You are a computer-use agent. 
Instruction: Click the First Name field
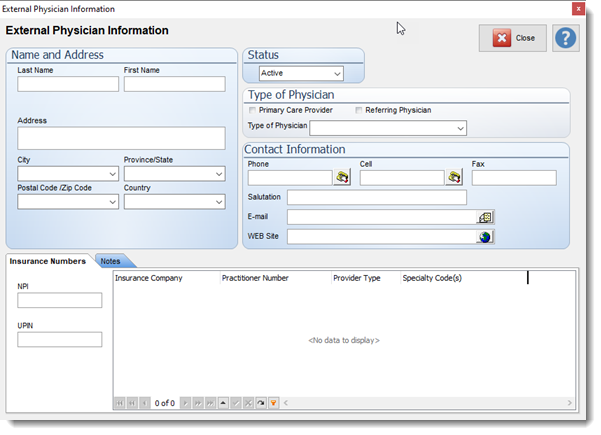click(174, 84)
